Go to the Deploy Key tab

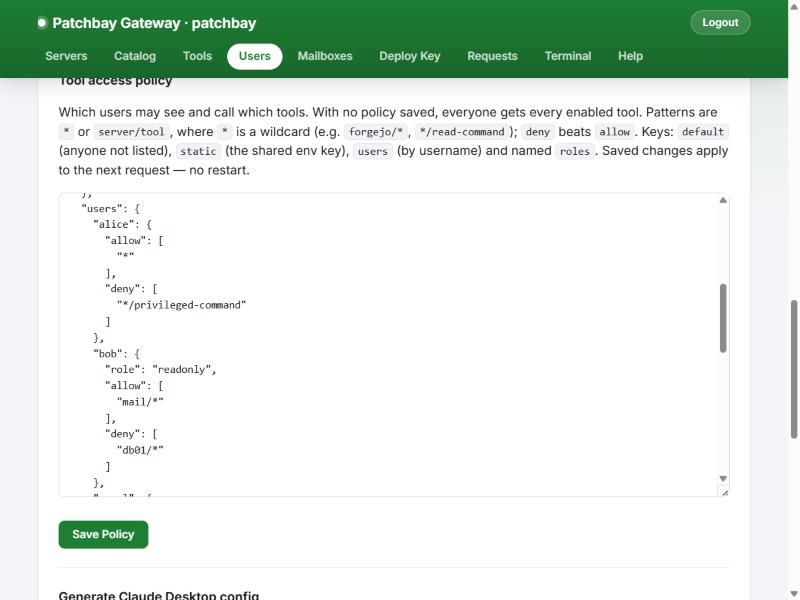coord(410,56)
